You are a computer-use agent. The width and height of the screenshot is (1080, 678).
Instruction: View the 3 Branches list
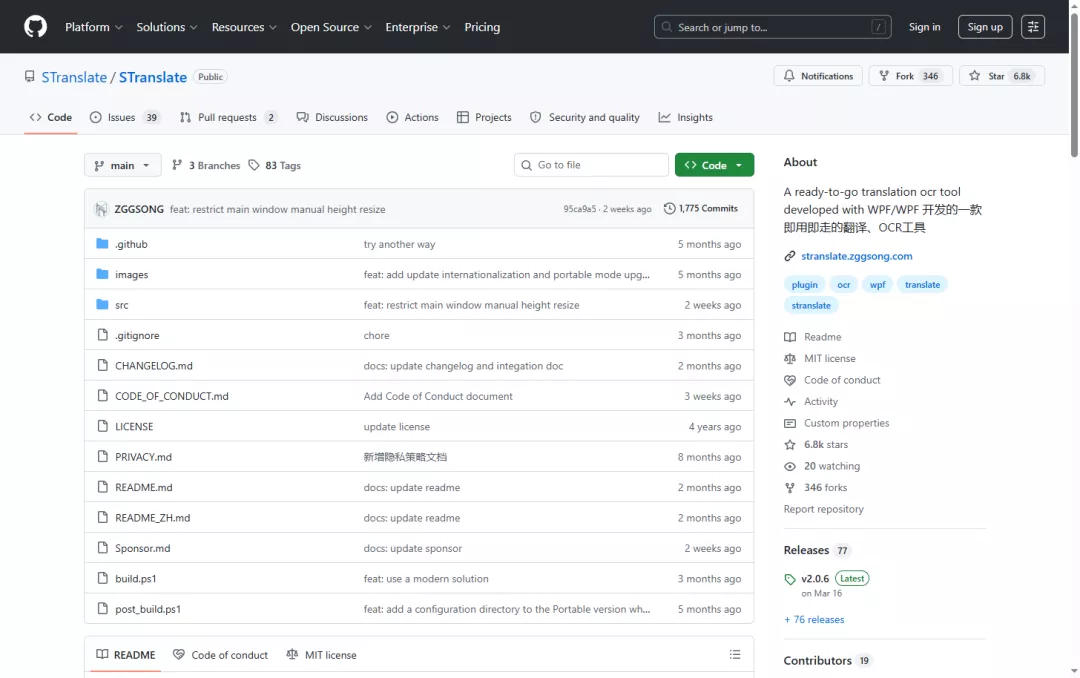[x=206, y=165]
